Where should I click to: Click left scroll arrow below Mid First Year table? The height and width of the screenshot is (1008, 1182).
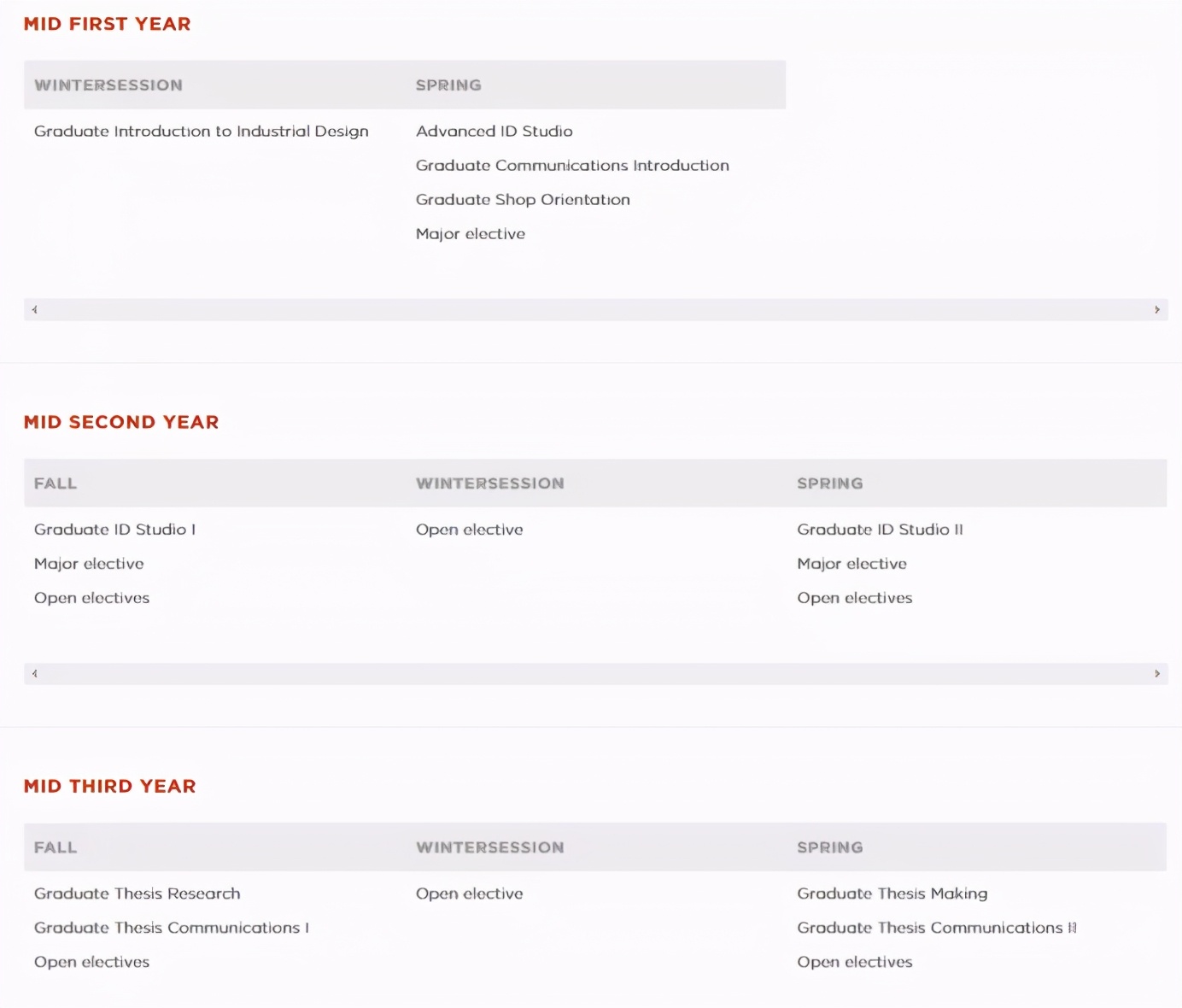pos(34,310)
